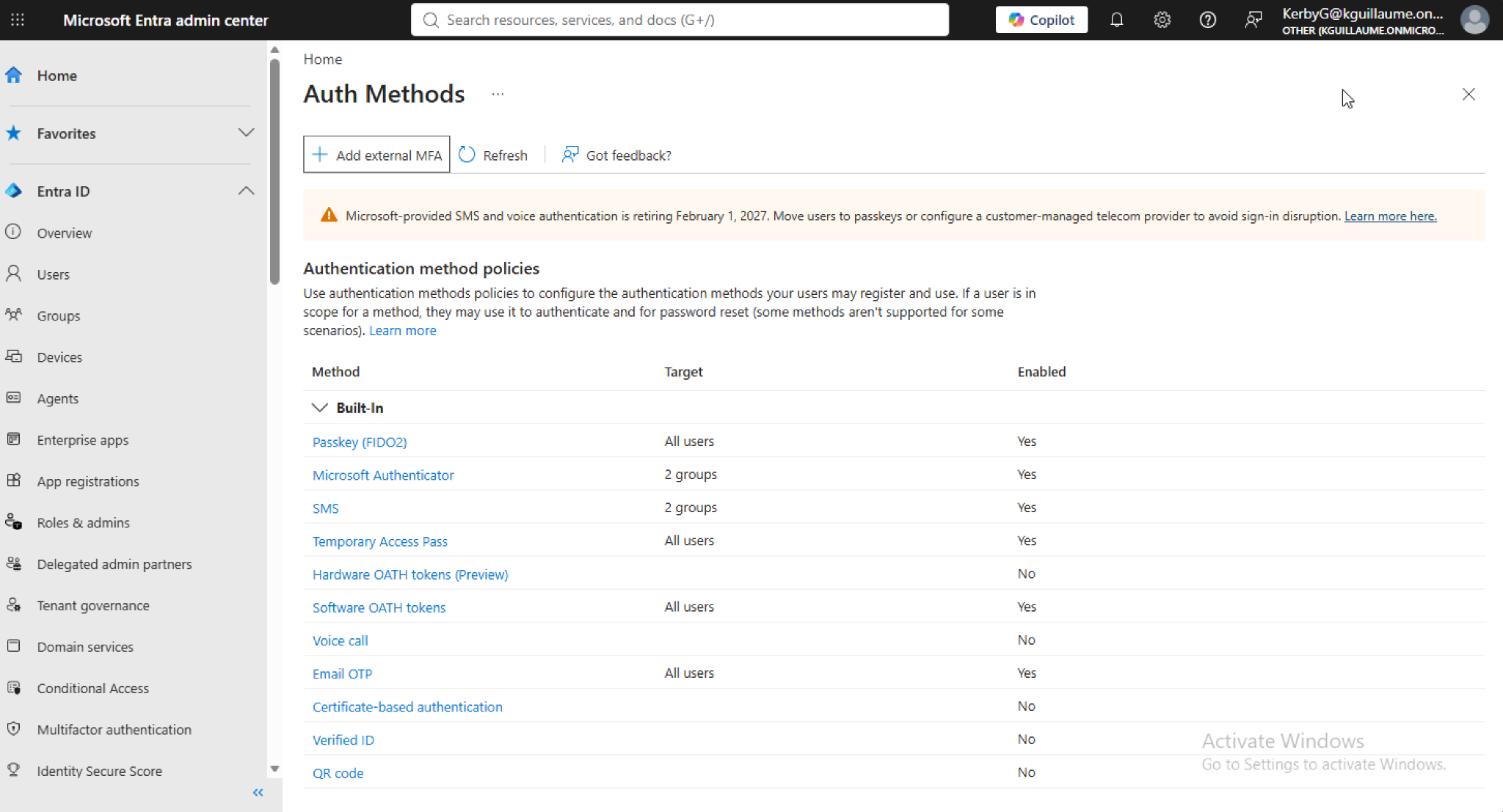Open the Learn more link under policies
This screenshot has width=1503, height=812.
pos(402,331)
